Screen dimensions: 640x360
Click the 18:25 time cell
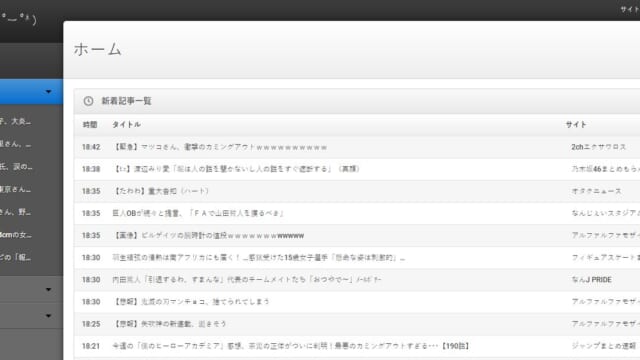coord(91,324)
